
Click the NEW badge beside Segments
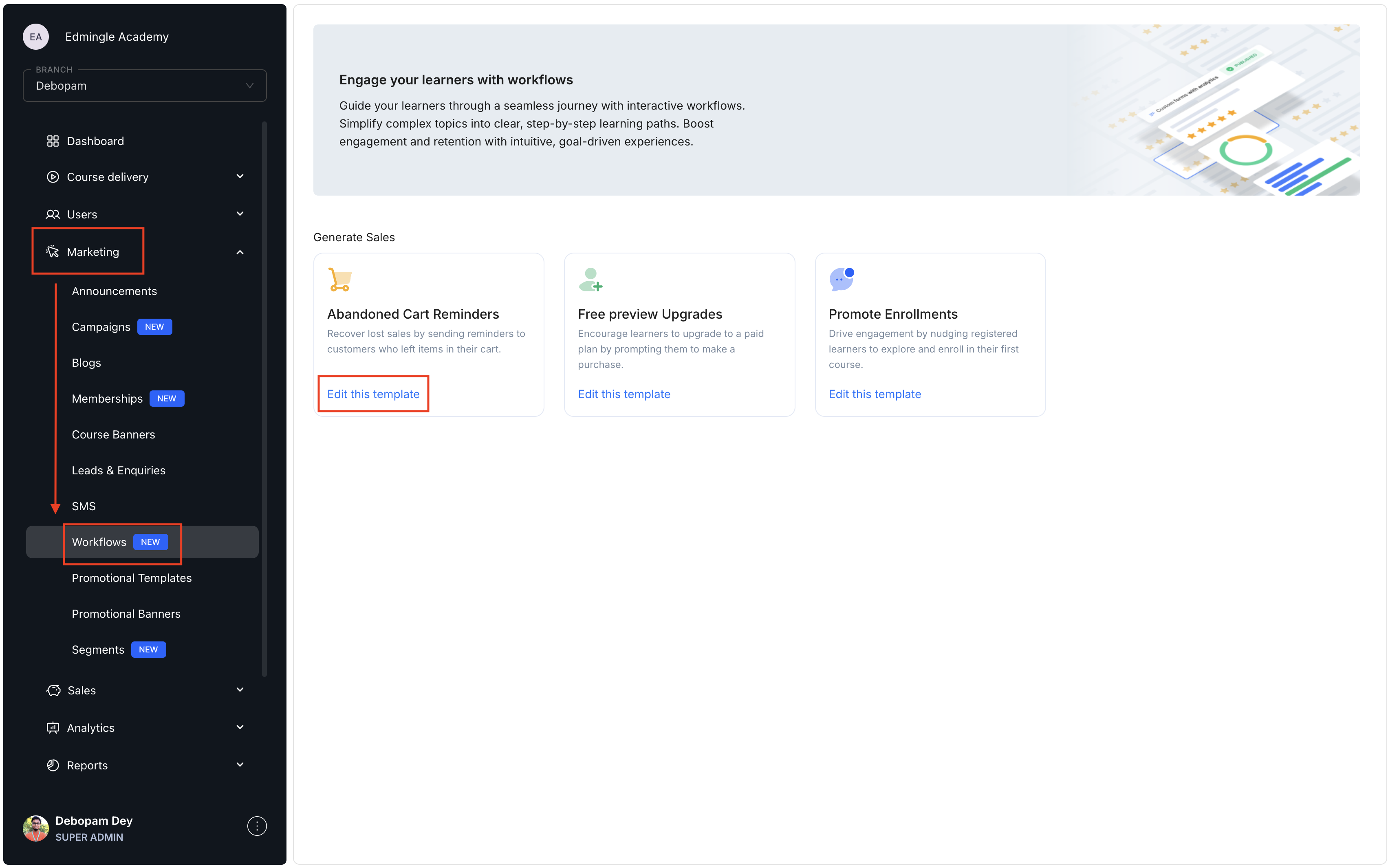pyautogui.click(x=148, y=649)
